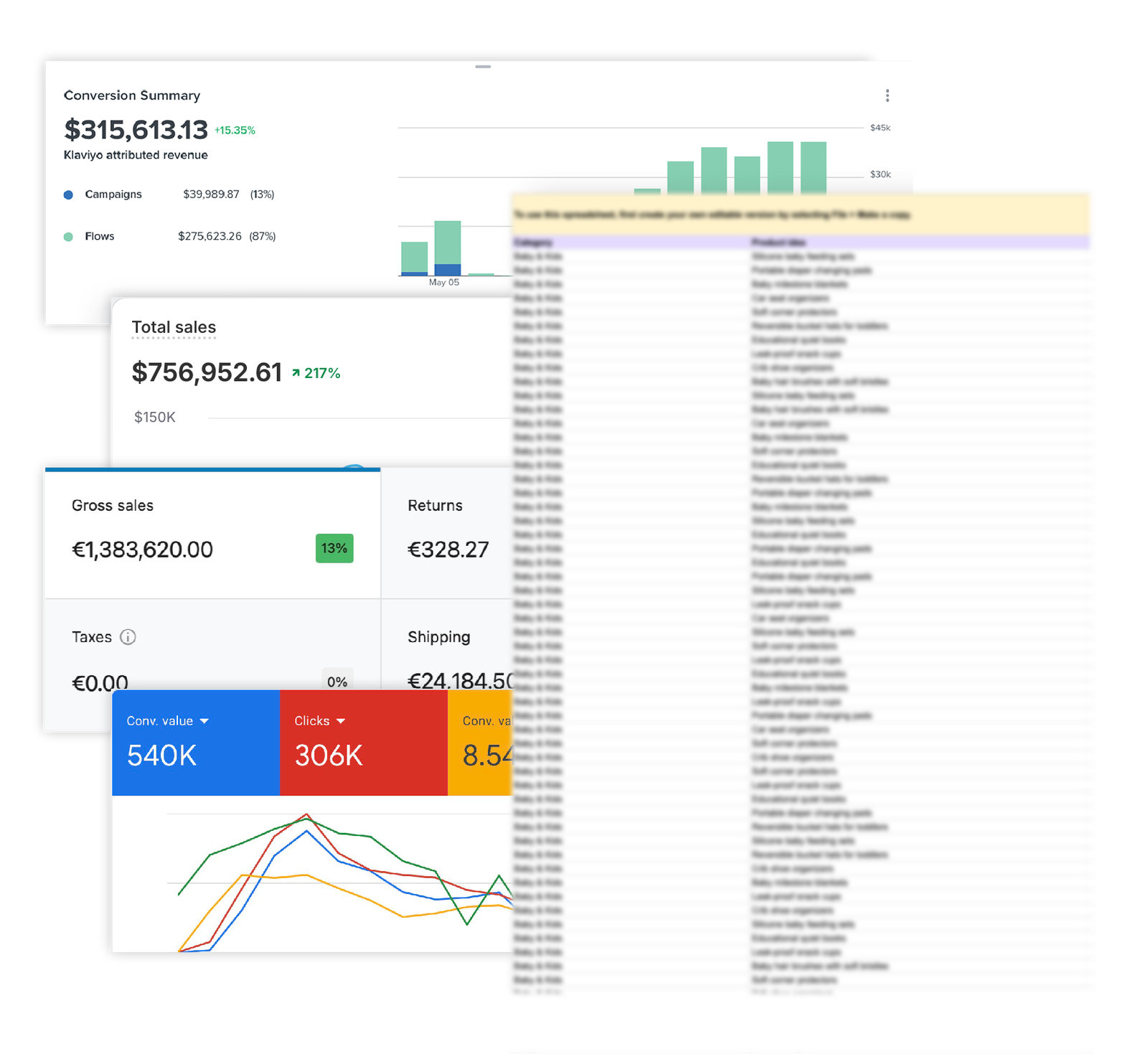Grab the drag handle above Conversion Summary
The height and width of the screenshot is (1054, 1148).
tap(483, 67)
